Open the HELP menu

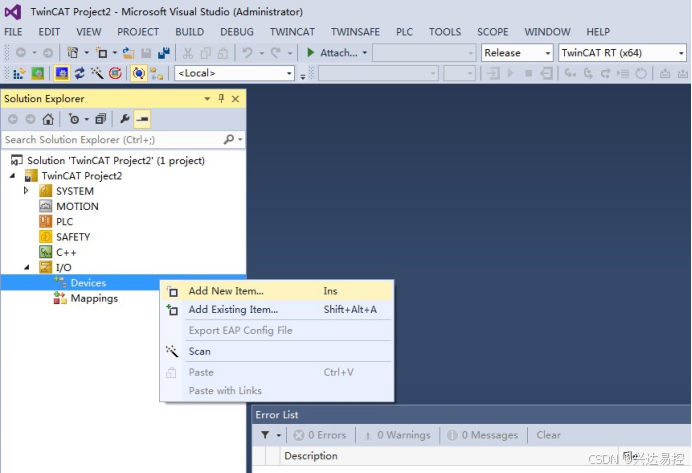598,32
